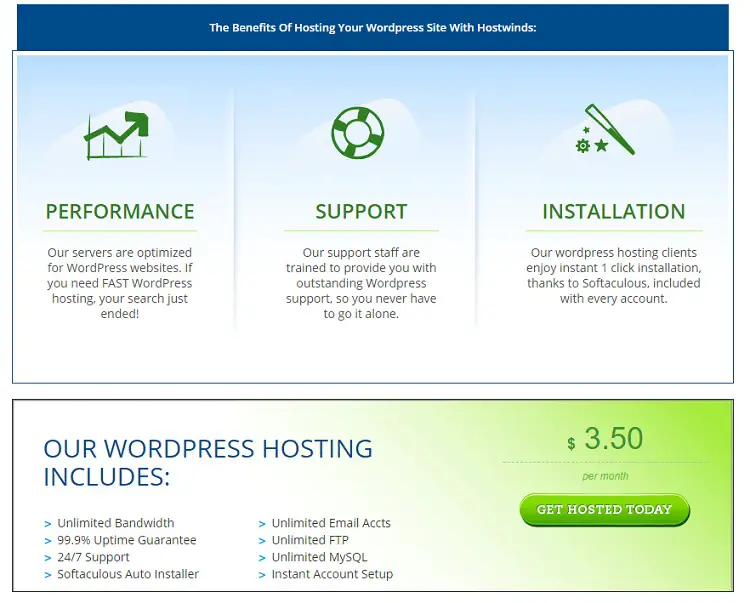Click the arrow bullet beside Unlimited Email Accts
750x603 pixels.
coord(262,524)
